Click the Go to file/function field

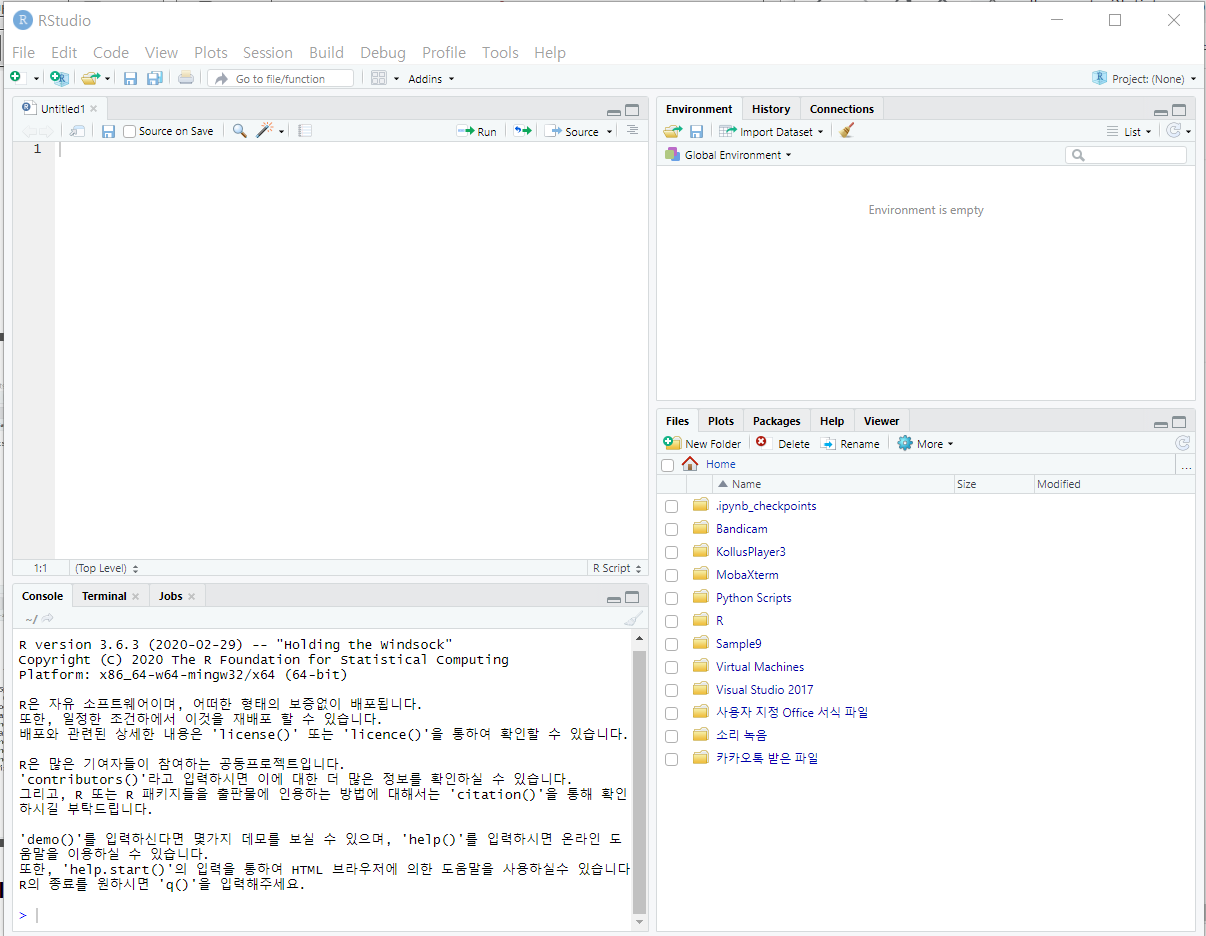[281, 79]
